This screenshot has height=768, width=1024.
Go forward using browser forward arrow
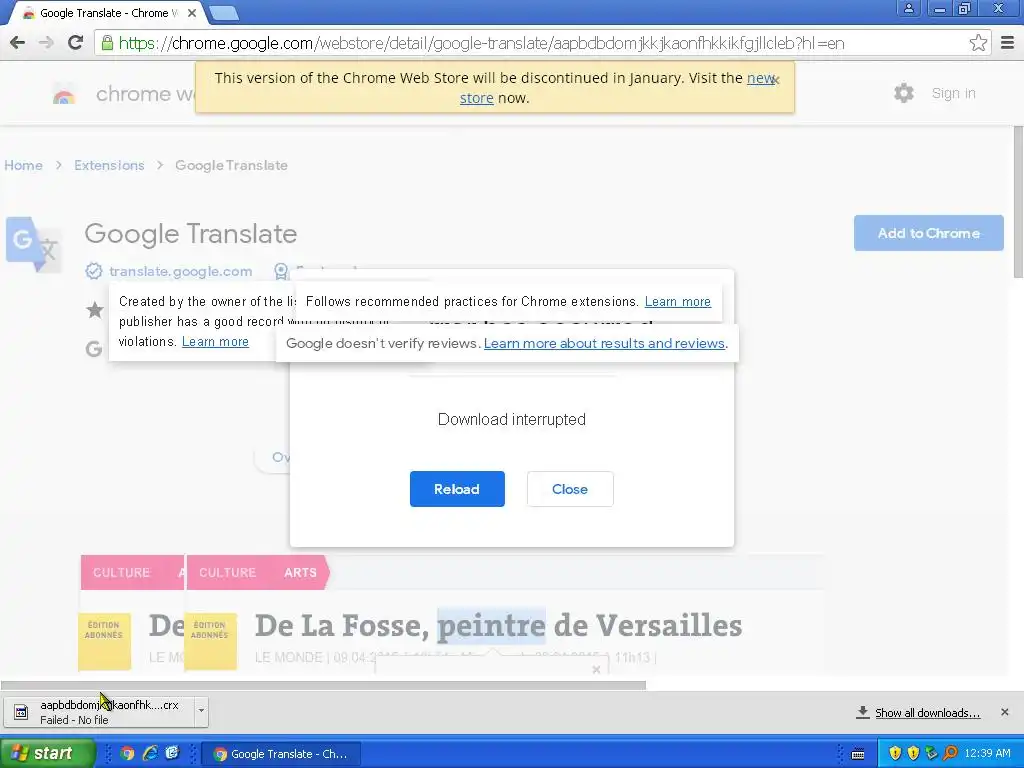tap(46, 43)
